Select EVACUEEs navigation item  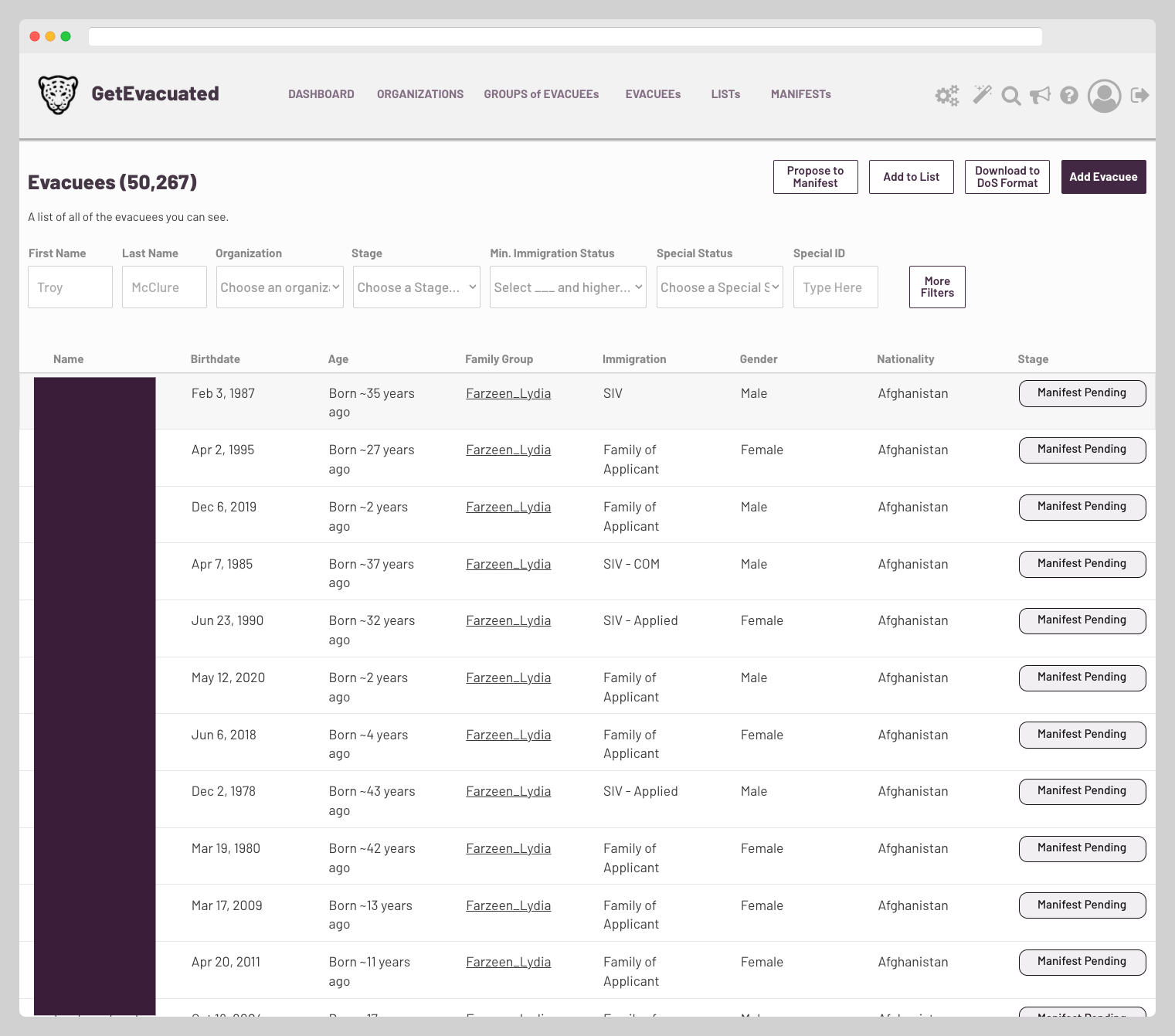[x=653, y=94]
